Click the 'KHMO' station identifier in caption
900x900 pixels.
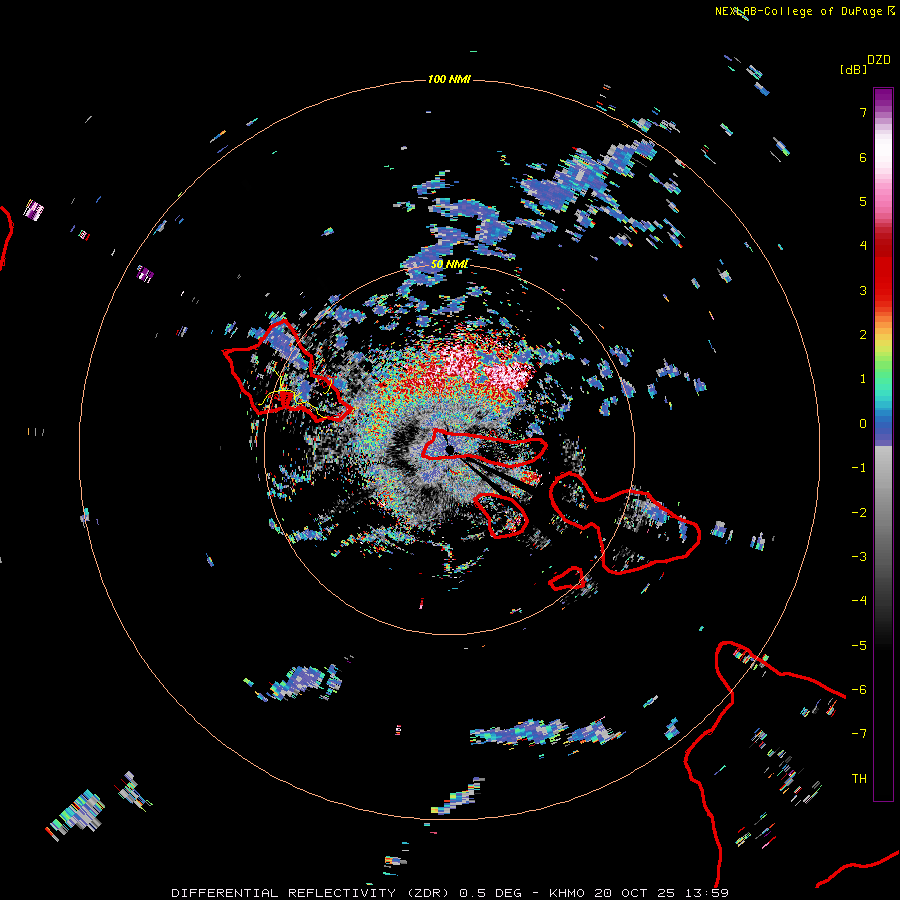pyautogui.click(x=567, y=893)
